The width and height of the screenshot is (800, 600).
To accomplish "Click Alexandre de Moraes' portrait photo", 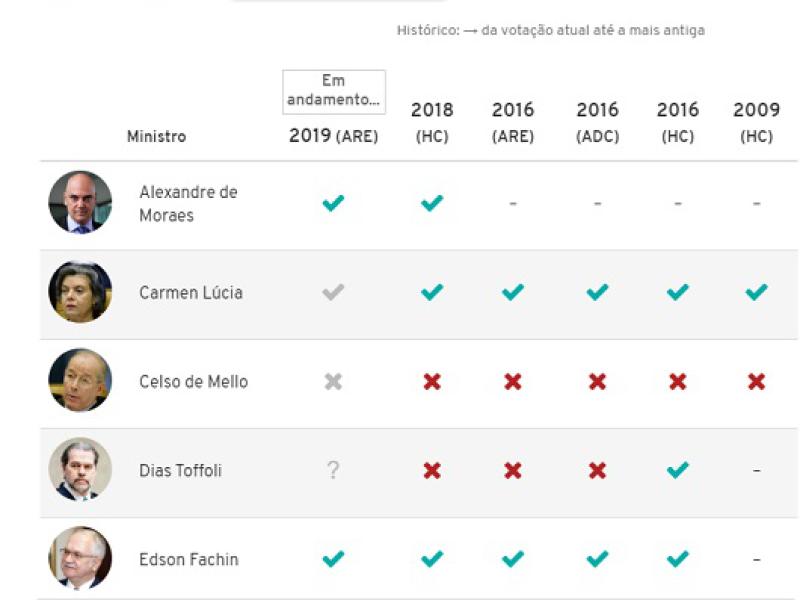I will point(80,202).
